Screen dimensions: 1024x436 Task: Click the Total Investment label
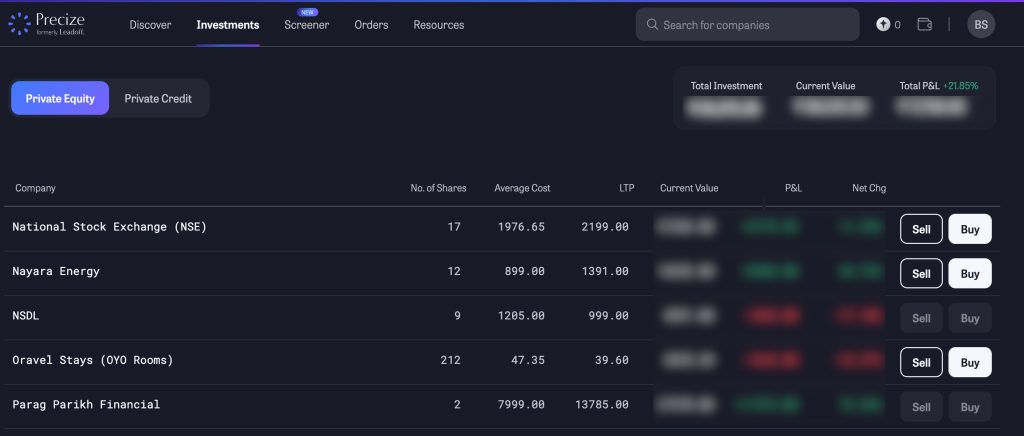726,86
